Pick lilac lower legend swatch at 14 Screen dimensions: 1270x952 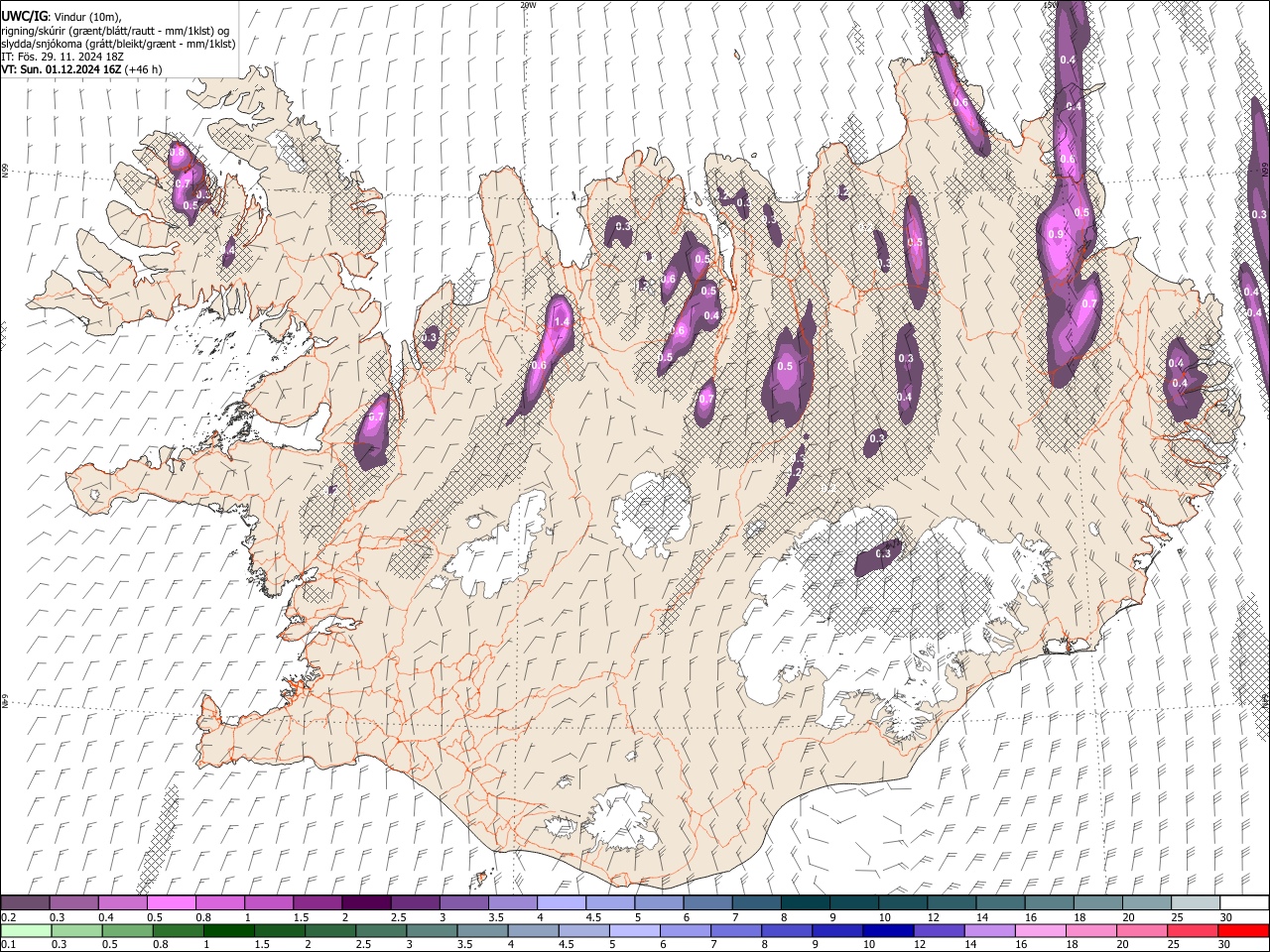[989, 931]
